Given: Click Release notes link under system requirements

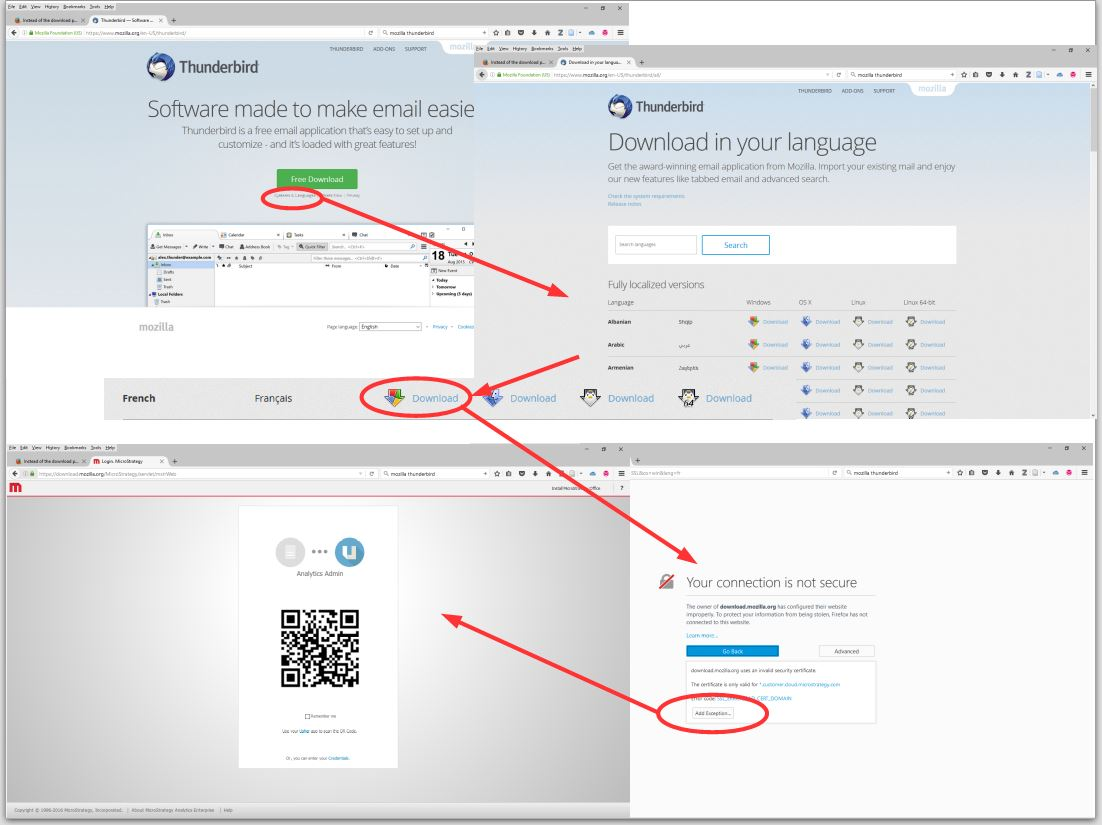Looking at the screenshot, I should click(x=624, y=204).
